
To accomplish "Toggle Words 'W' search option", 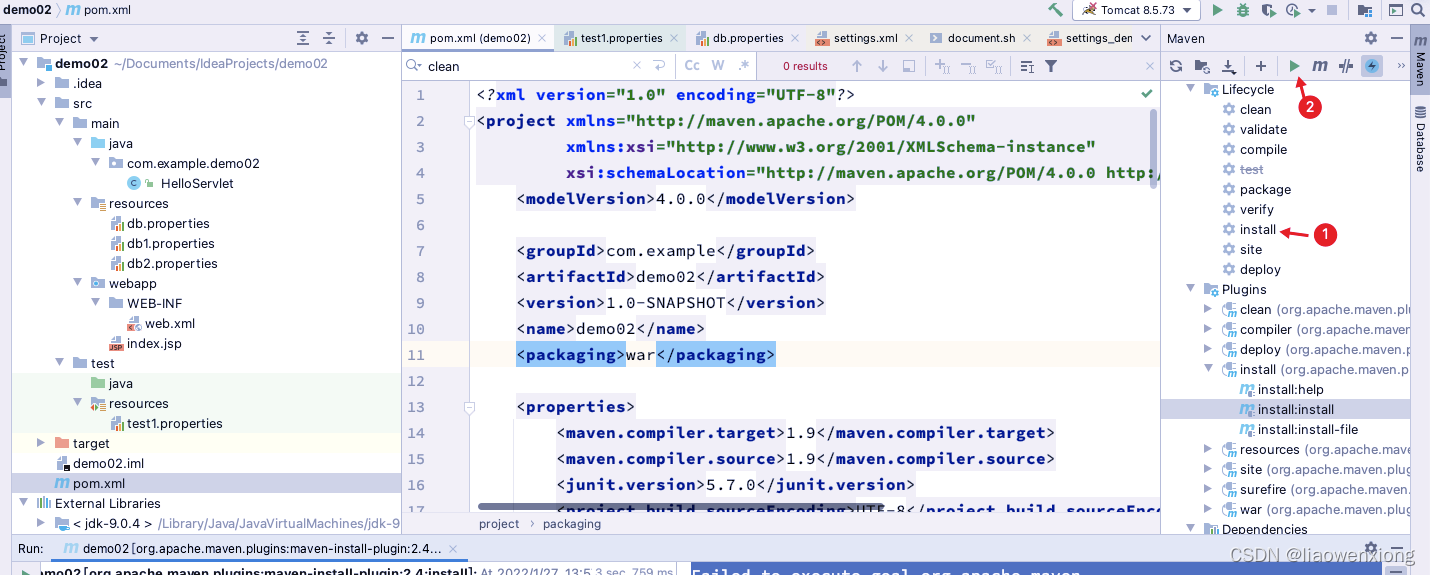I will pos(718,66).
